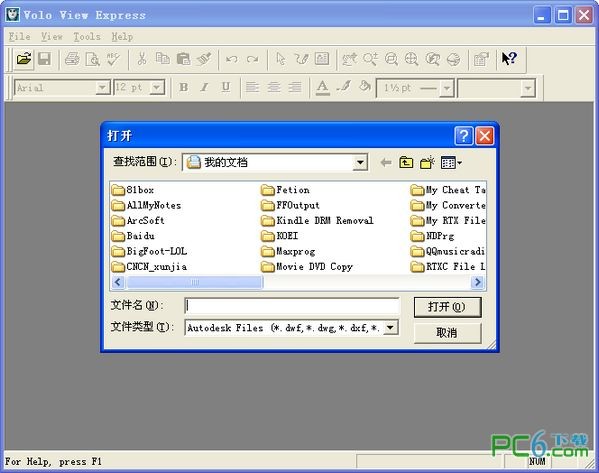Click the Zoom In magnifier icon
The image size is (599, 473).
point(370,59)
